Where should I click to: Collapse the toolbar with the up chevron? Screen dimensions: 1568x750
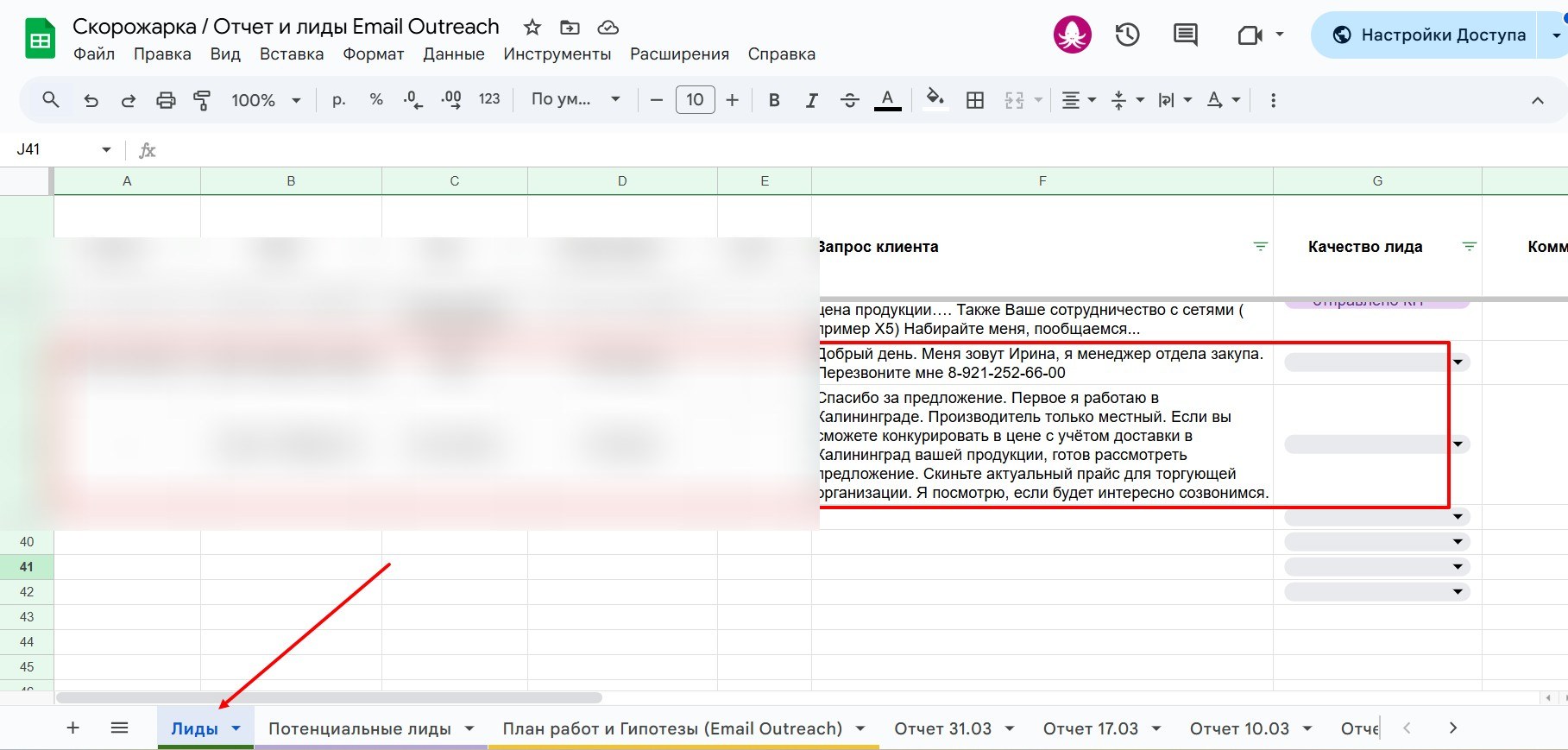coord(1537,100)
